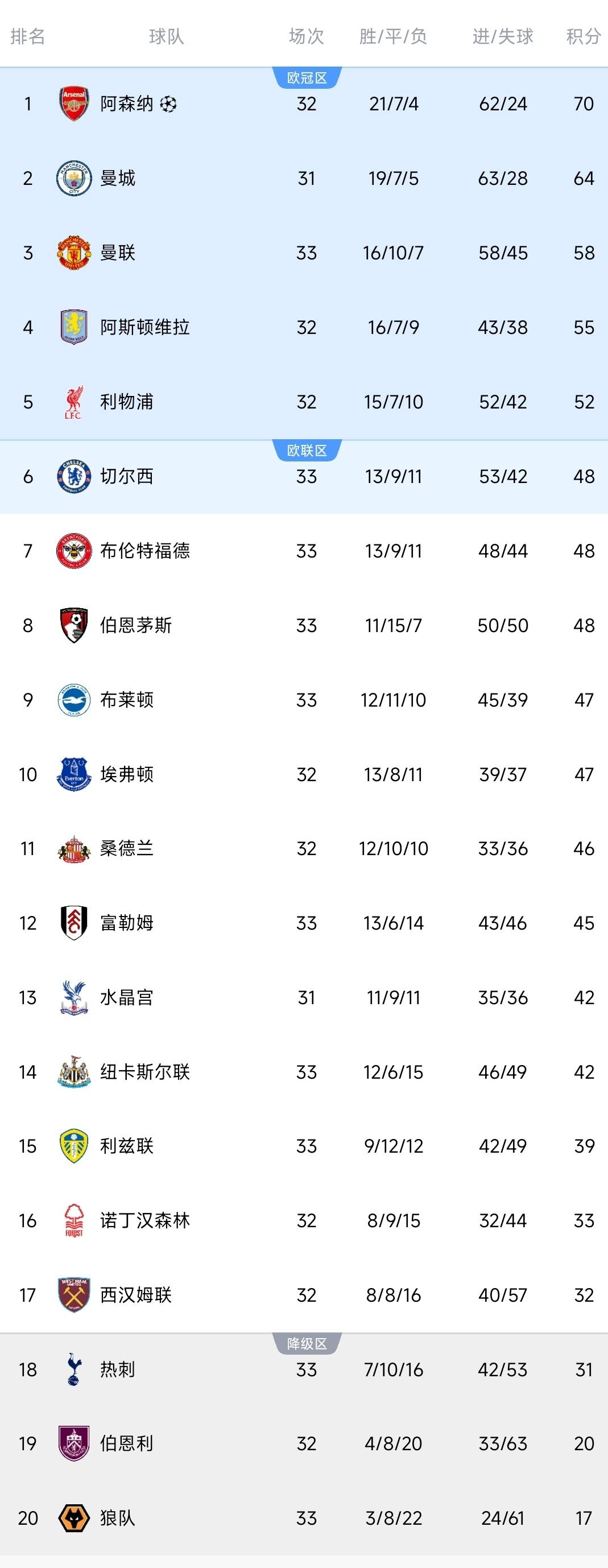Tap the 场次 column header
Image resolution: width=608 pixels, height=1568 pixels.
(x=306, y=36)
